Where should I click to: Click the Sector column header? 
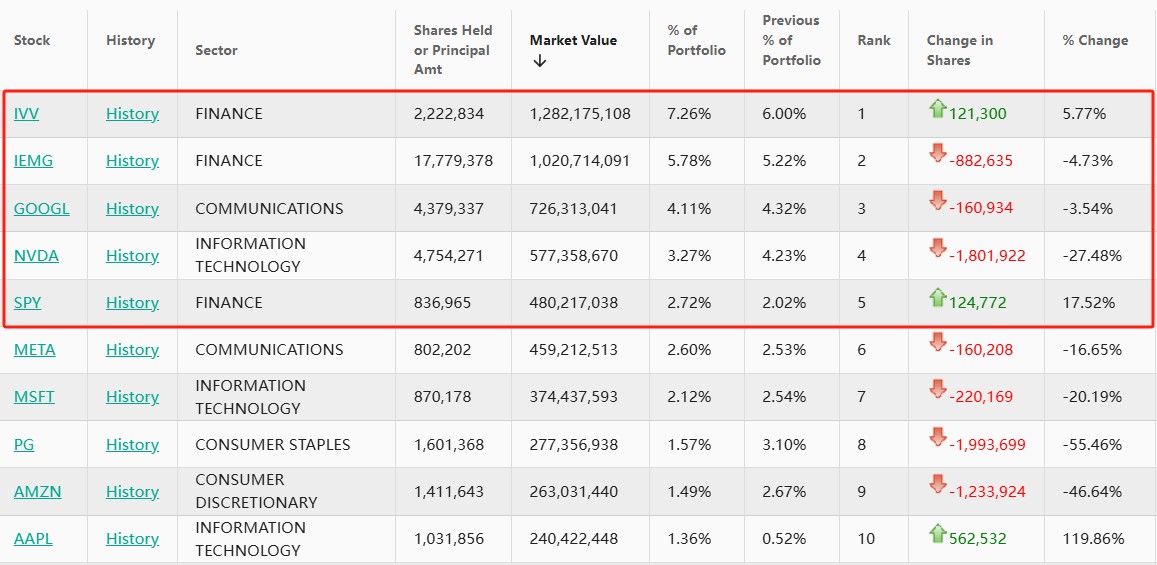(x=216, y=50)
